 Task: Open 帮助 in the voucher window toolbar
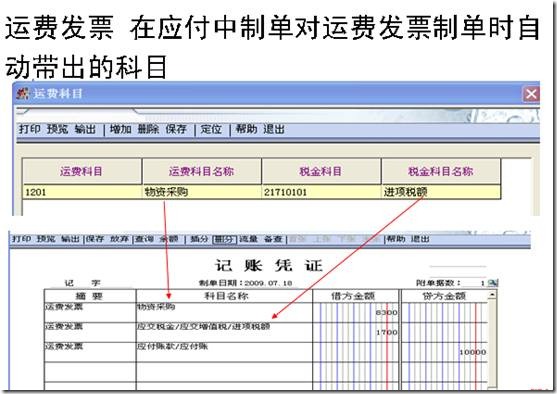point(396,239)
